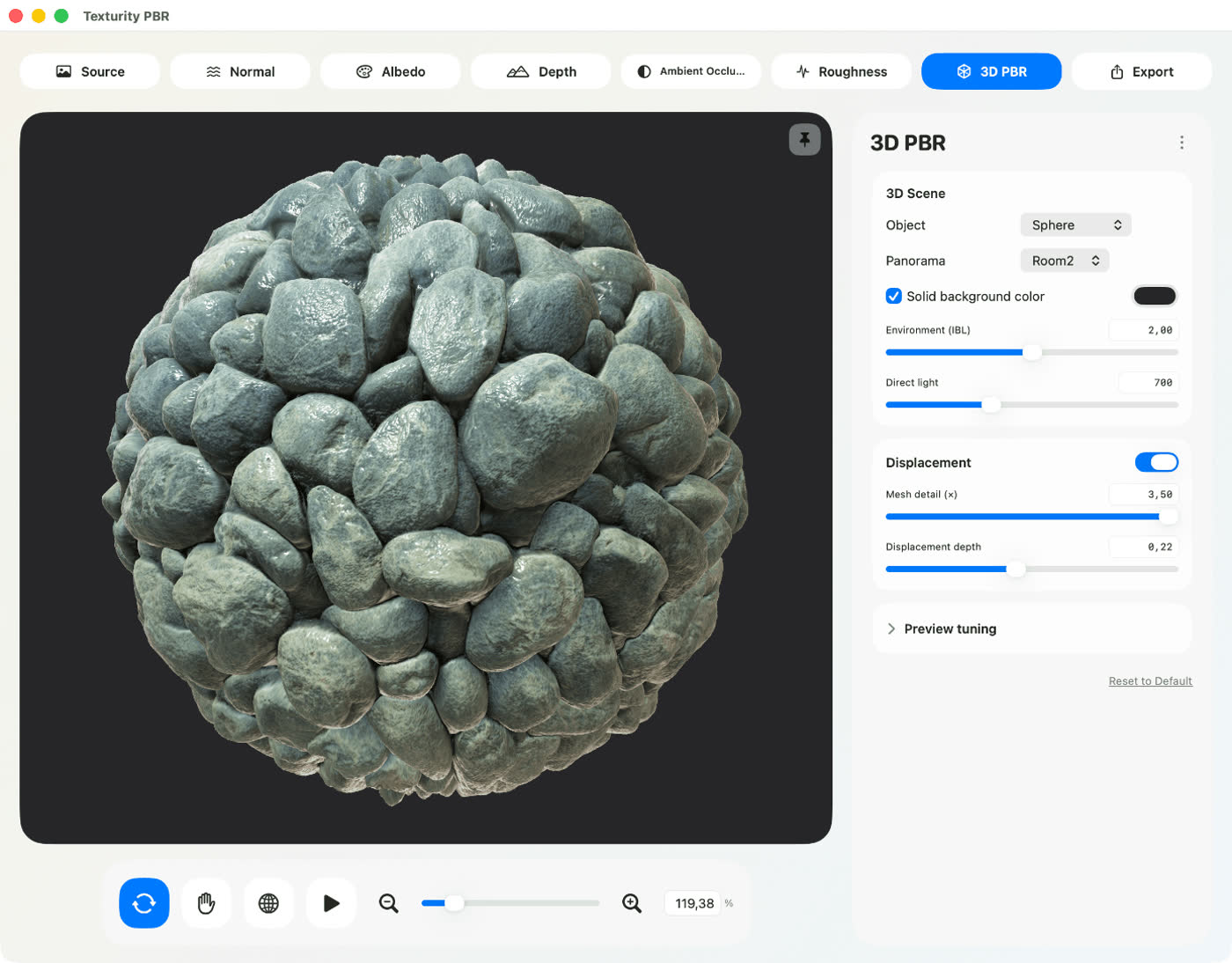Edit the Direct light value field
1232x963 pixels.
pos(1148,382)
